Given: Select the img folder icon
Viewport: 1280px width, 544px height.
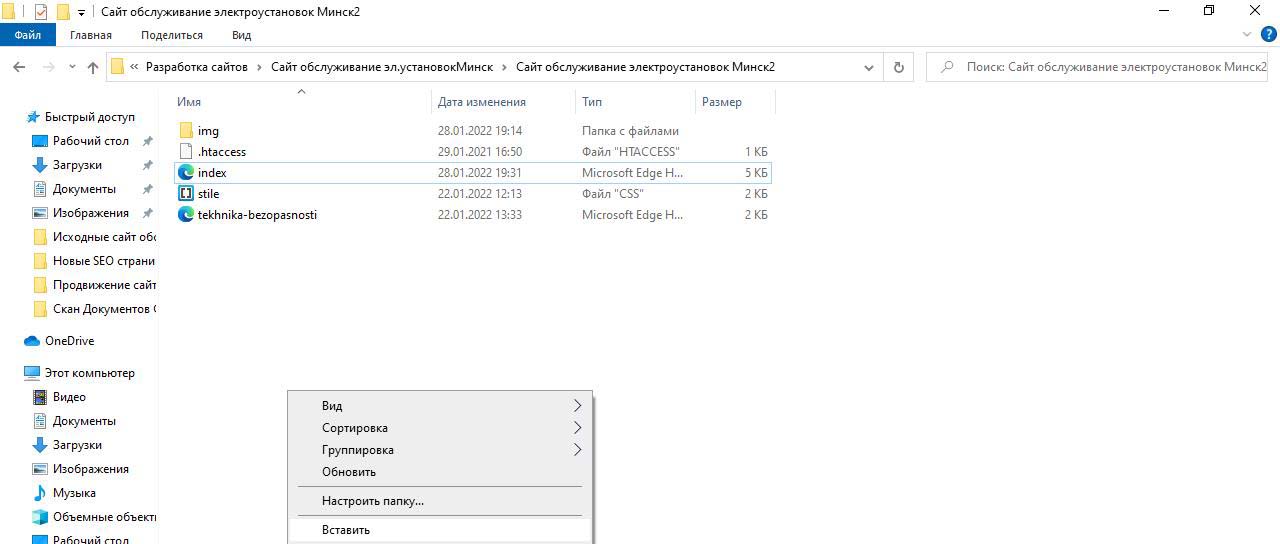Looking at the screenshot, I should pyautogui.click(x=185, y=131).
